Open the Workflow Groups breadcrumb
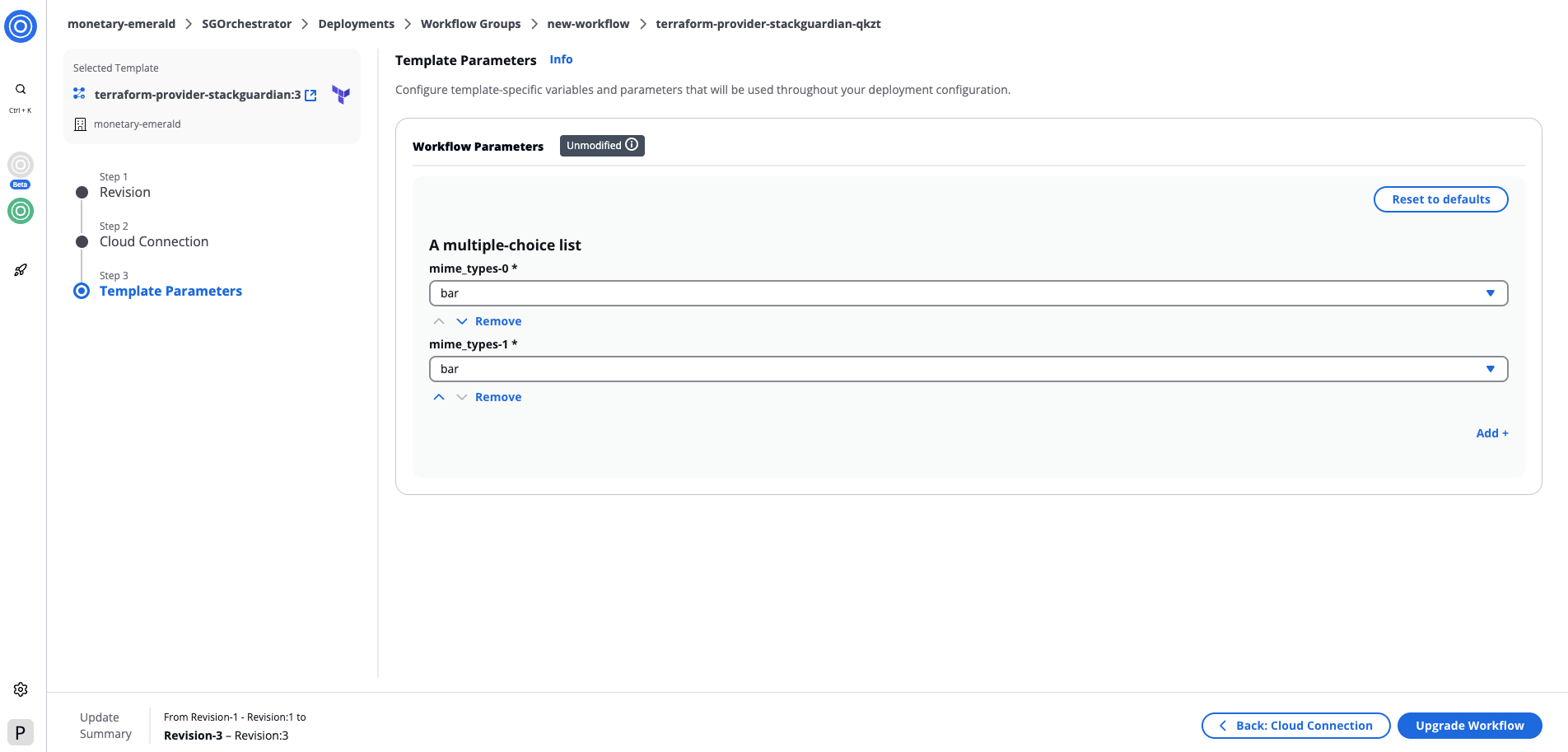This screenshot has height=752, width=1568. click(470, 23)
